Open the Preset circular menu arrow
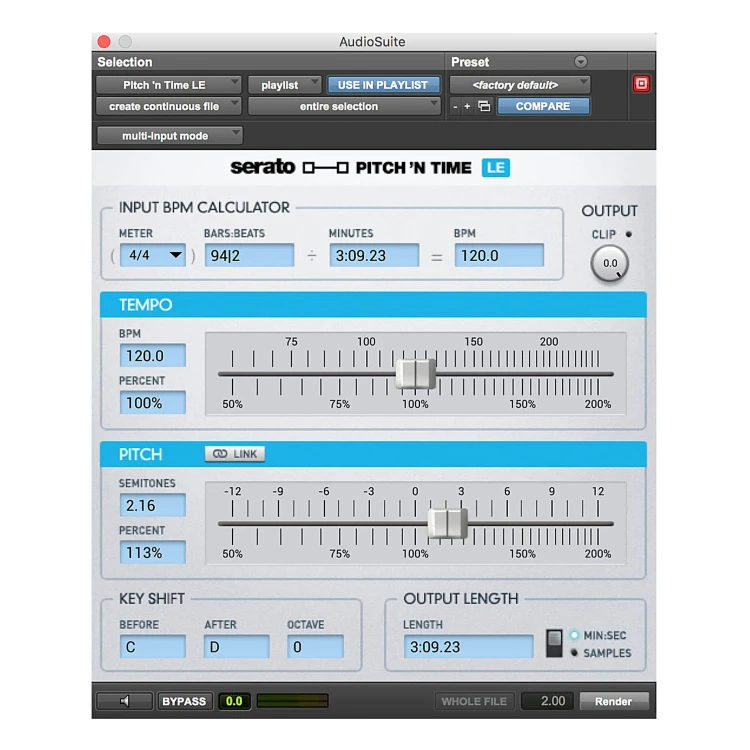 [x=580, y=62]
